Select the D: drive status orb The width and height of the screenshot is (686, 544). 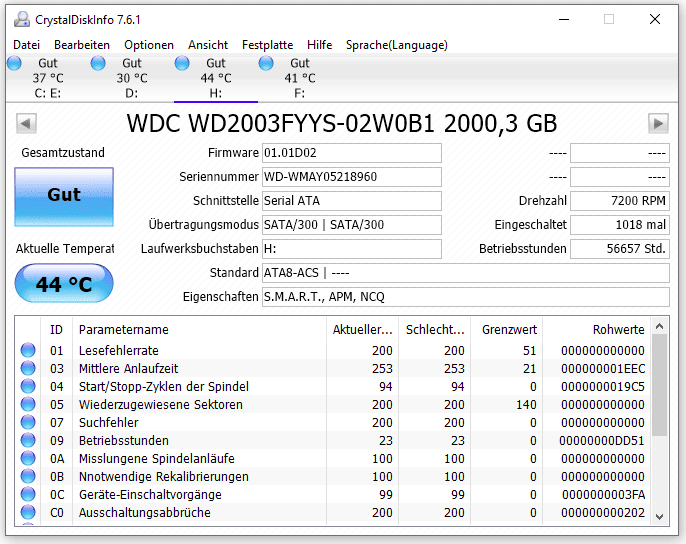[98, 63]
